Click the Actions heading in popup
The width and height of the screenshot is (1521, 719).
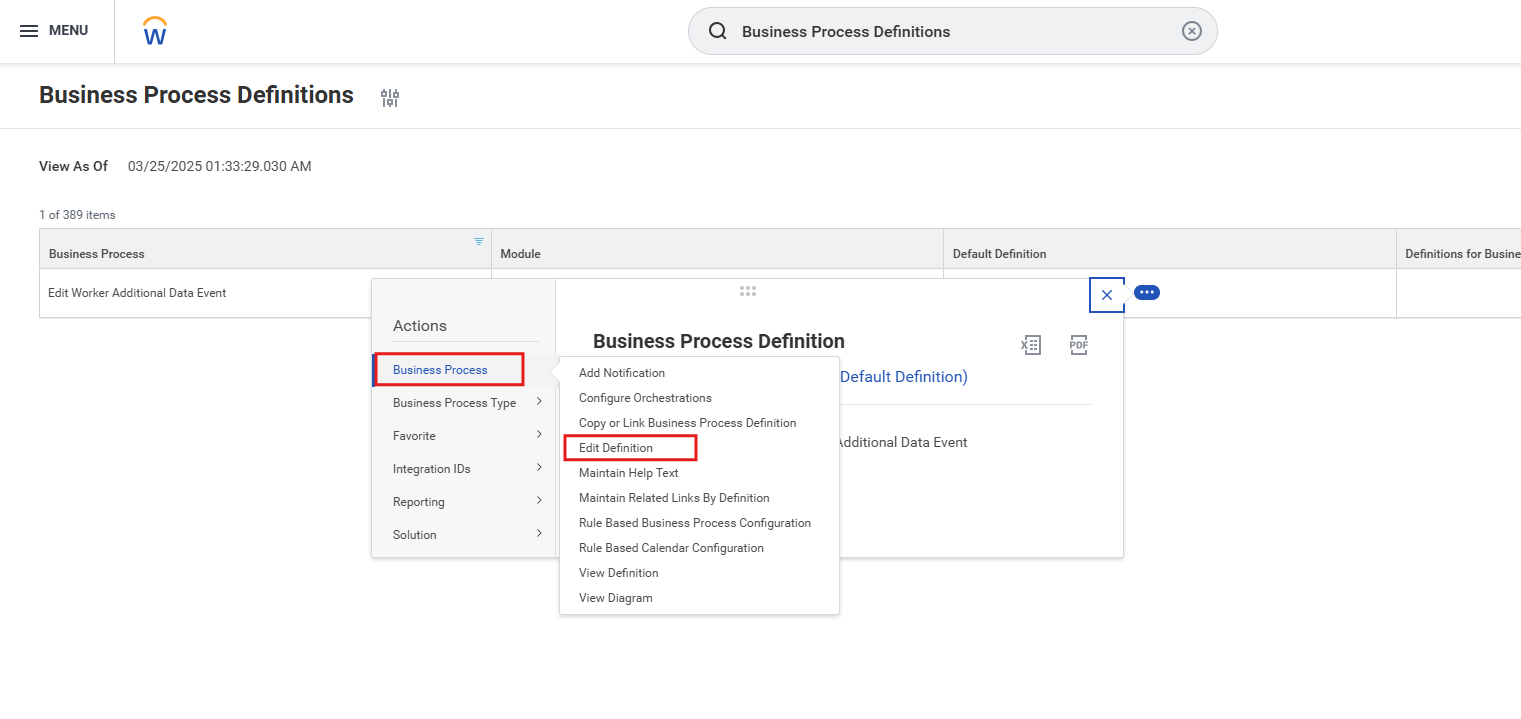pyautogui.click(x=420, y=326)
